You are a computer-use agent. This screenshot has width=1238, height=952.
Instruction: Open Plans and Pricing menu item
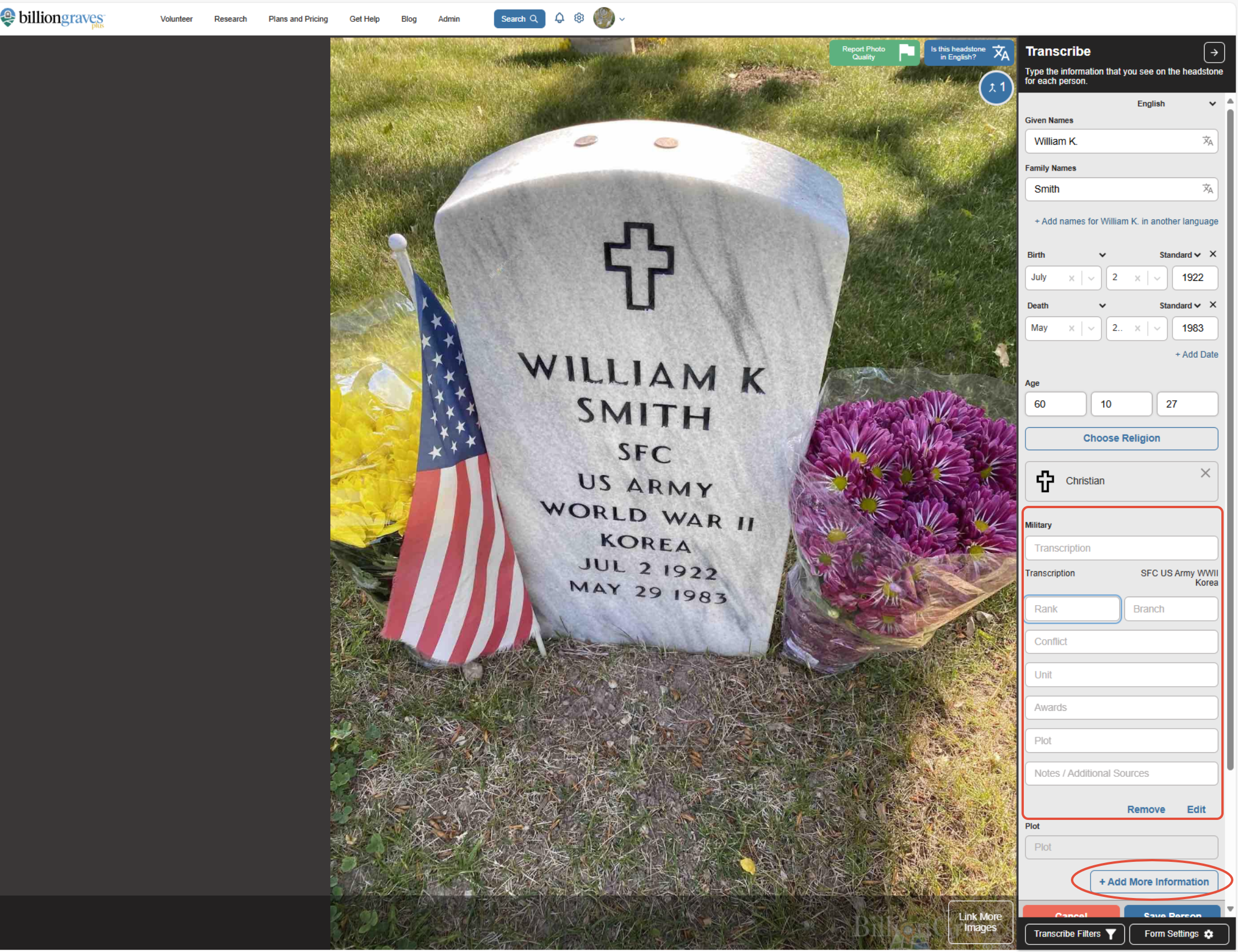[x=298, y=19]
